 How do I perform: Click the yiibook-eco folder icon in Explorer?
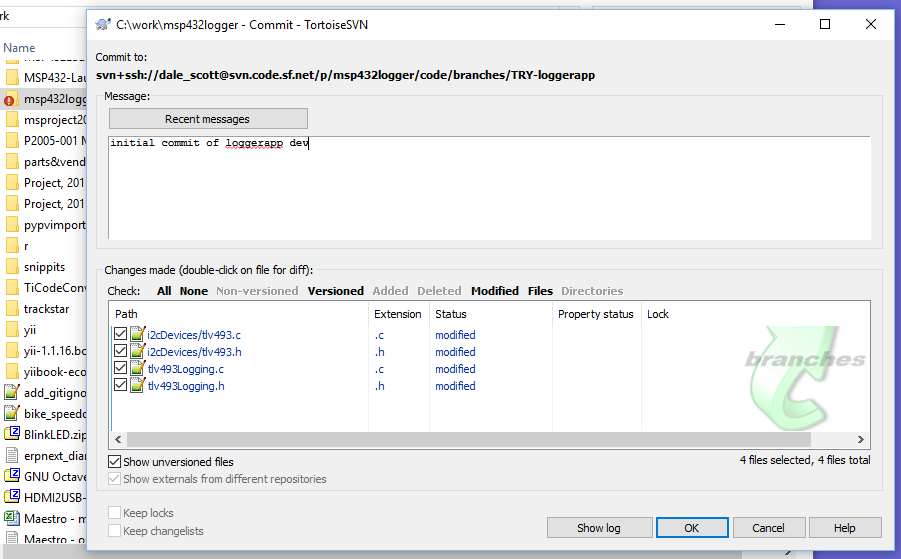pos(12,372)
